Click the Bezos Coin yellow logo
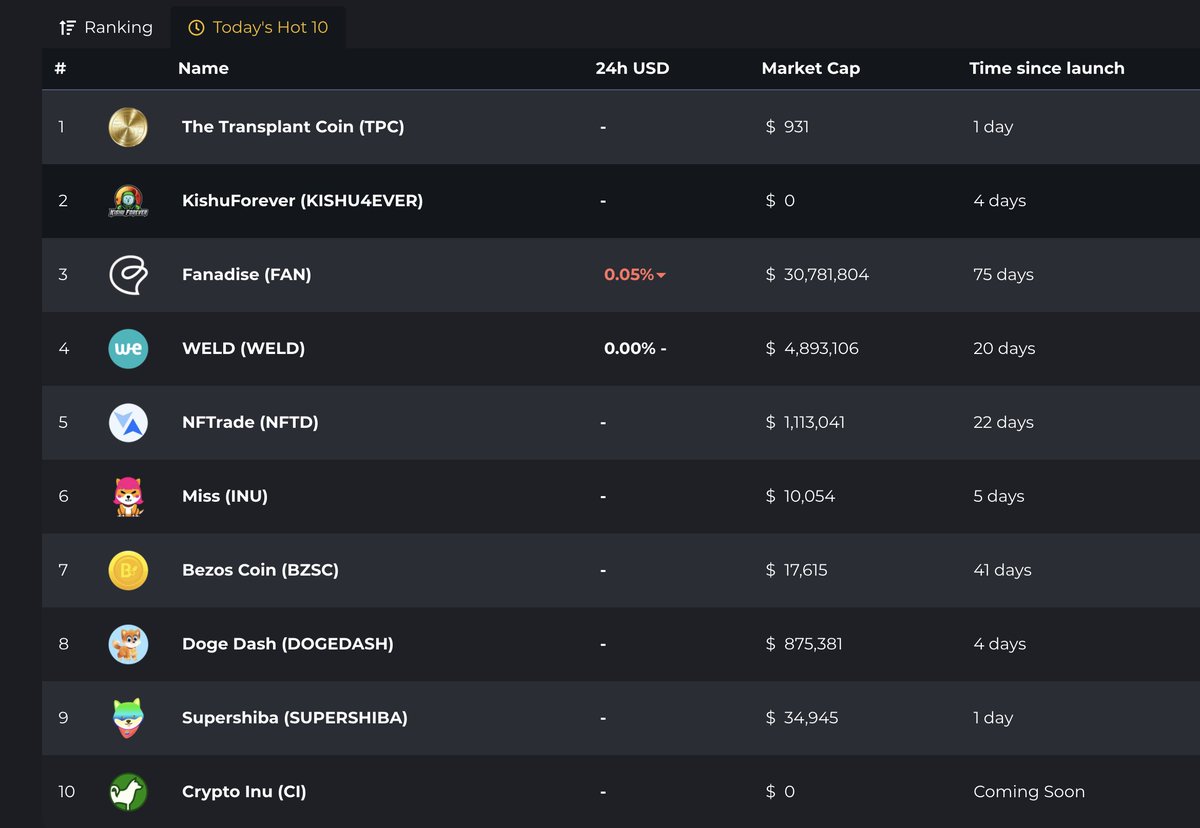This screenshot has height=828, width=1200. pos(128,571)
